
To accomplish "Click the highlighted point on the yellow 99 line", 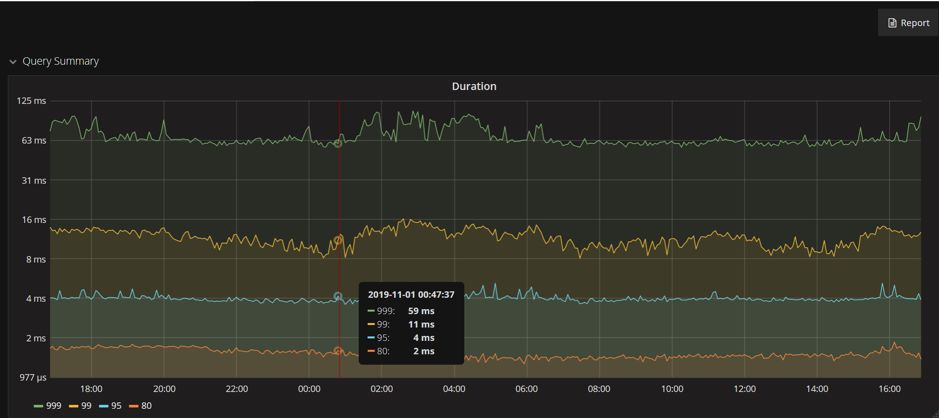I will (x=338, y=240).
